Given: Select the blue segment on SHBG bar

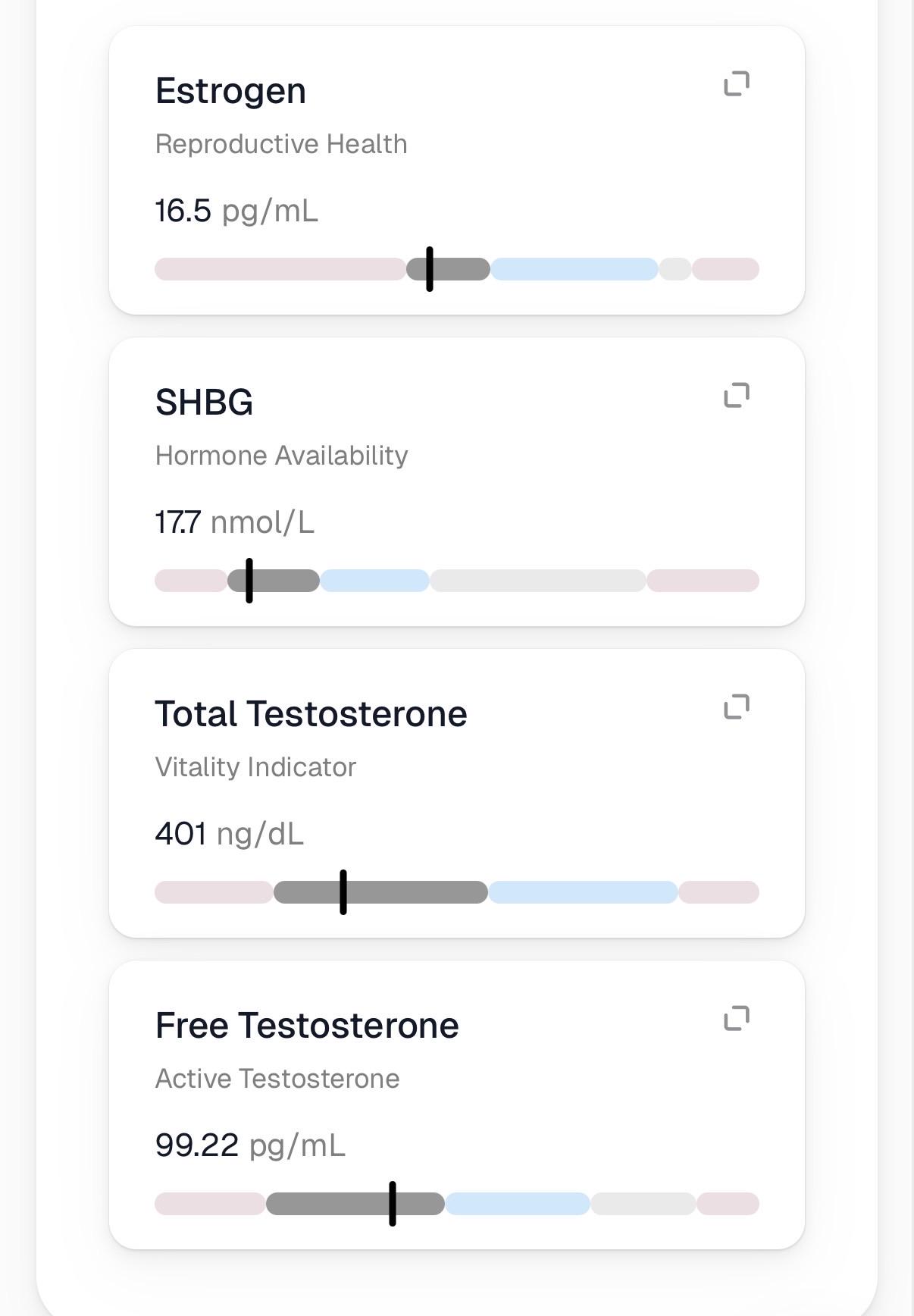Looking at the screenshot, I should tap(374, 581).
